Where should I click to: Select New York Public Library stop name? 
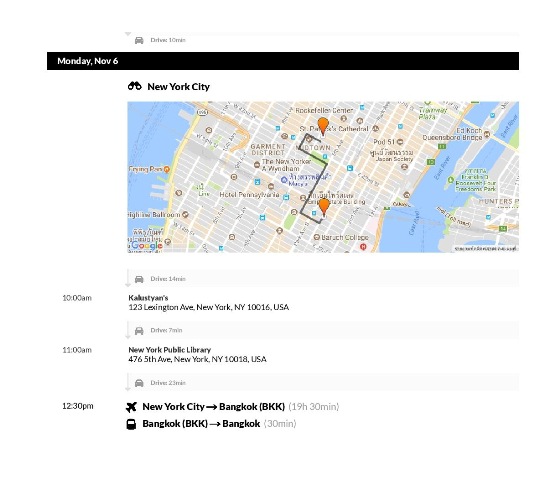point(170,350)
